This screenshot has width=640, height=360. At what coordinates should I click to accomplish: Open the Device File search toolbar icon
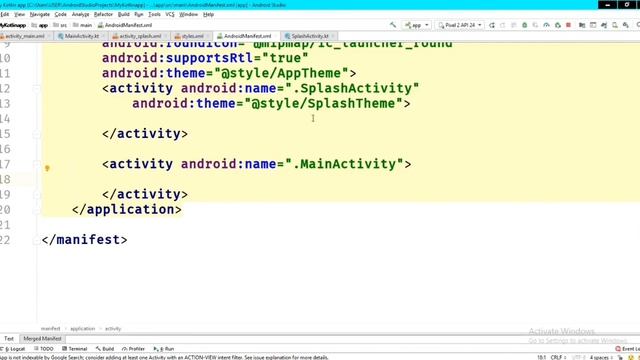tap(615, 25)
